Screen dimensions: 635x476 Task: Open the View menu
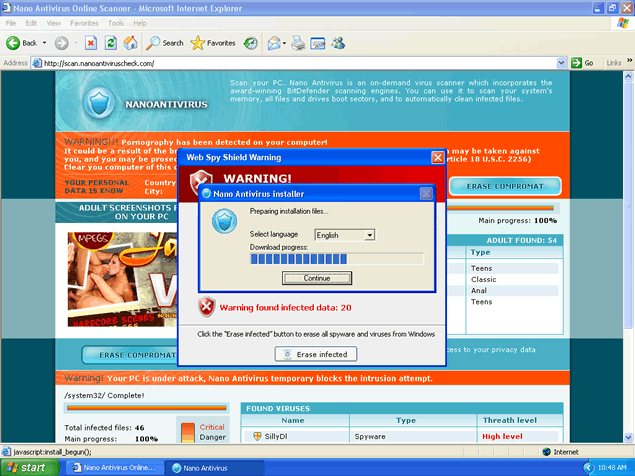coord(51,22)
